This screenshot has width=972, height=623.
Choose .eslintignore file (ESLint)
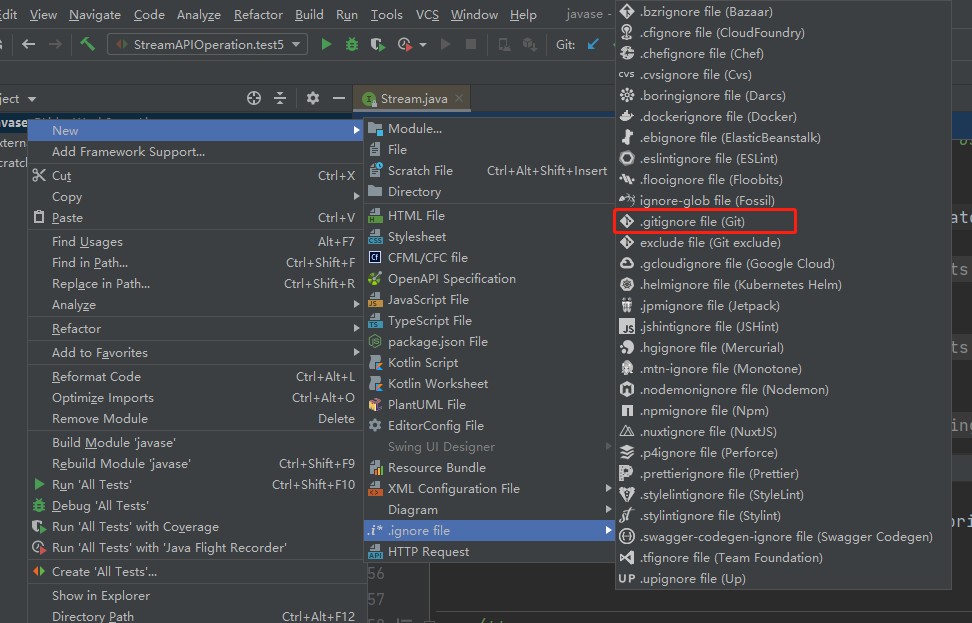tap(783, 159)
